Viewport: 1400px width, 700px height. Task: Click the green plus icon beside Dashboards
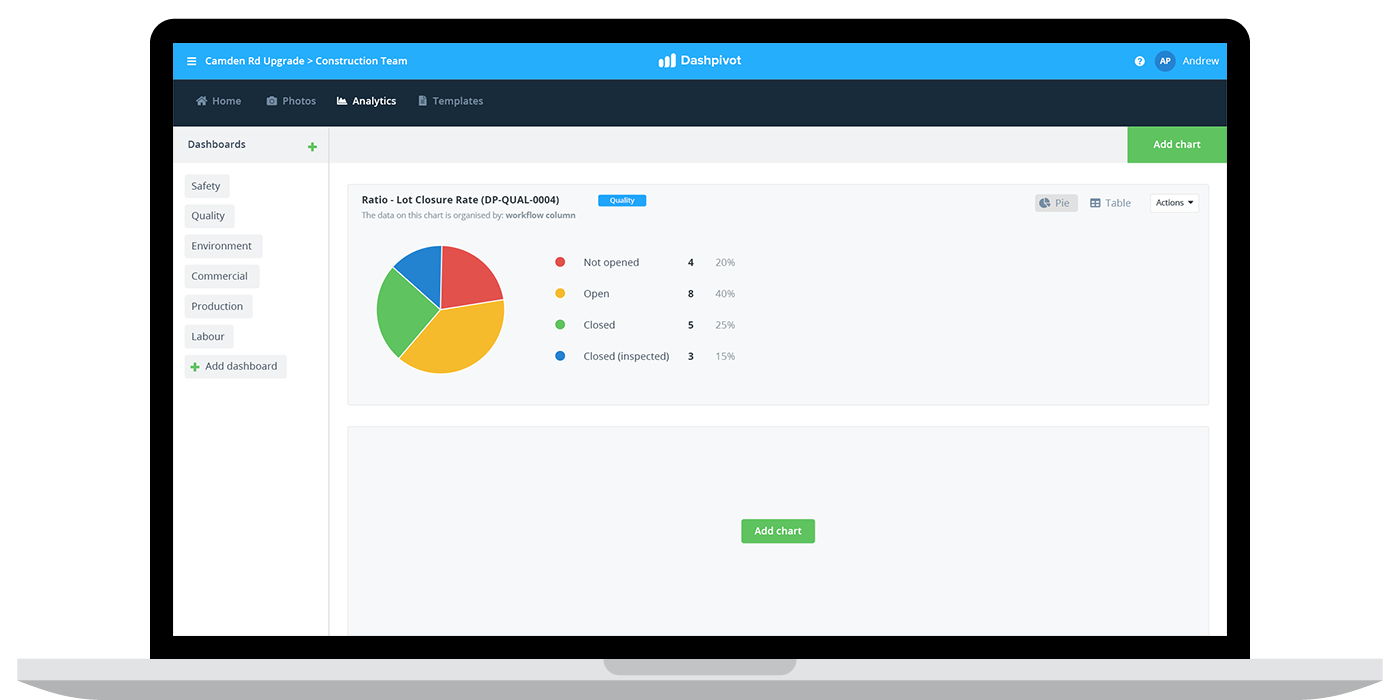pyautogui.click(x=312, y=147)
